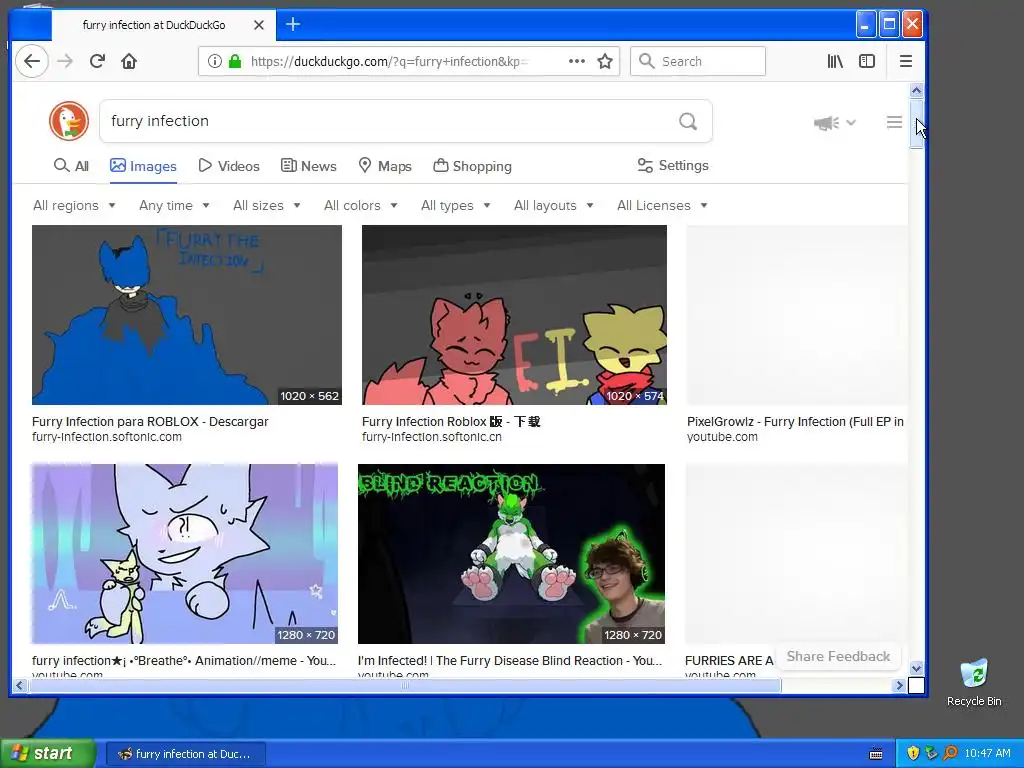The width and height of the screenshot is (1024, 768).
Task: Click the forward navigation arrow
Action: (x=65, y=61)
